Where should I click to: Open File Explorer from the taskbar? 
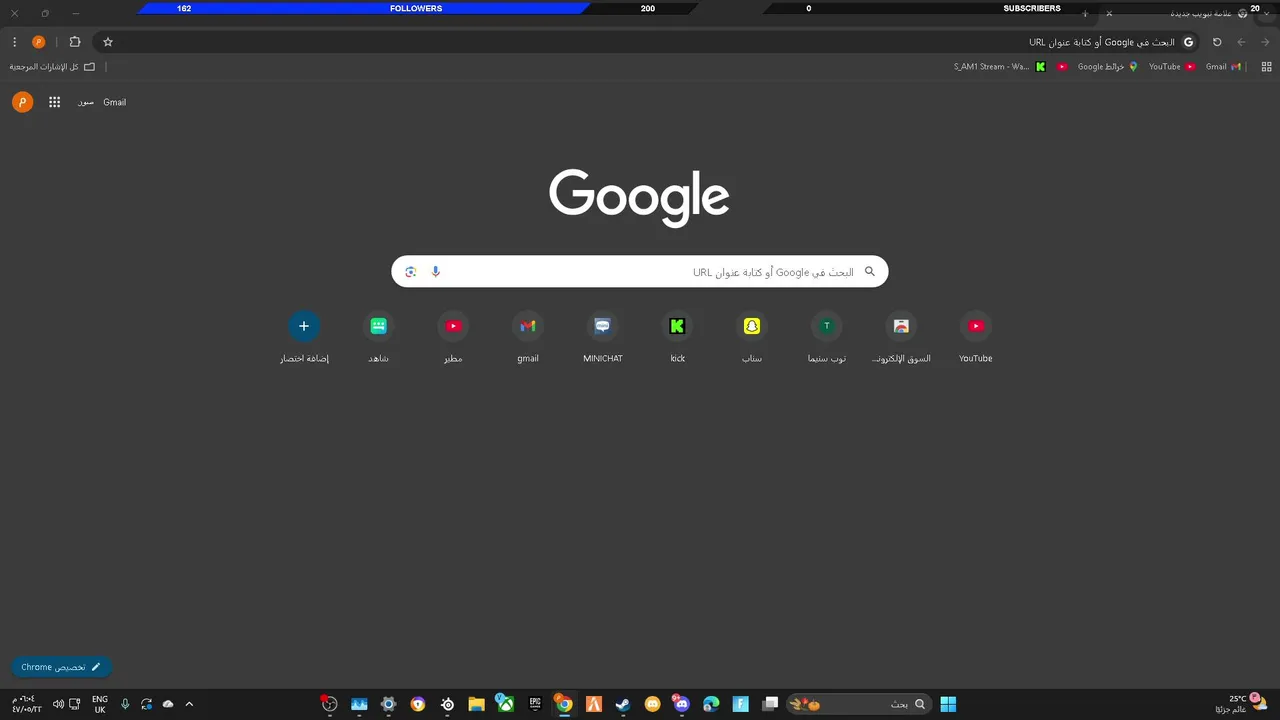[x=476, y=704]
